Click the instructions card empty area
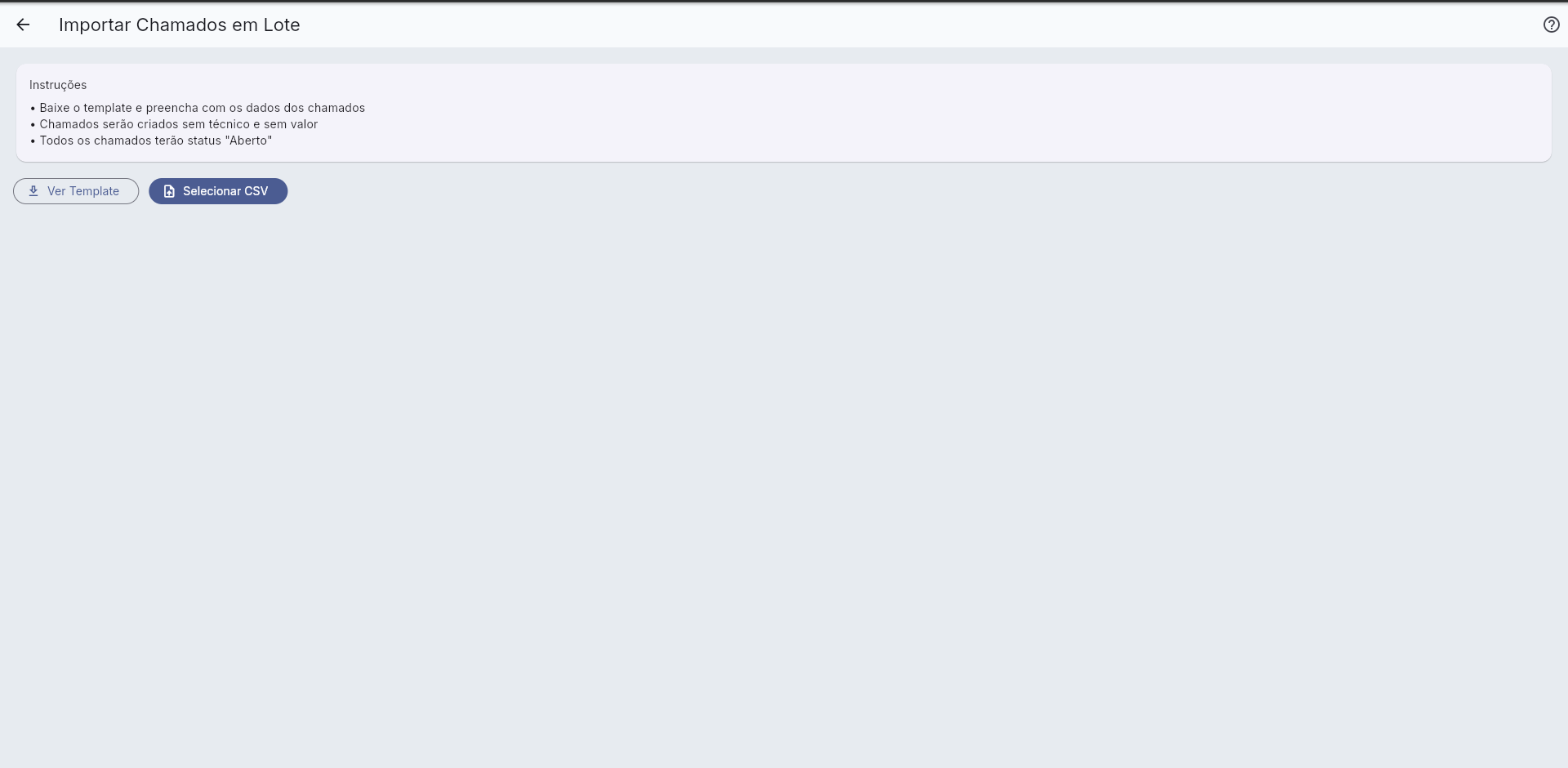 pos(898,114)
